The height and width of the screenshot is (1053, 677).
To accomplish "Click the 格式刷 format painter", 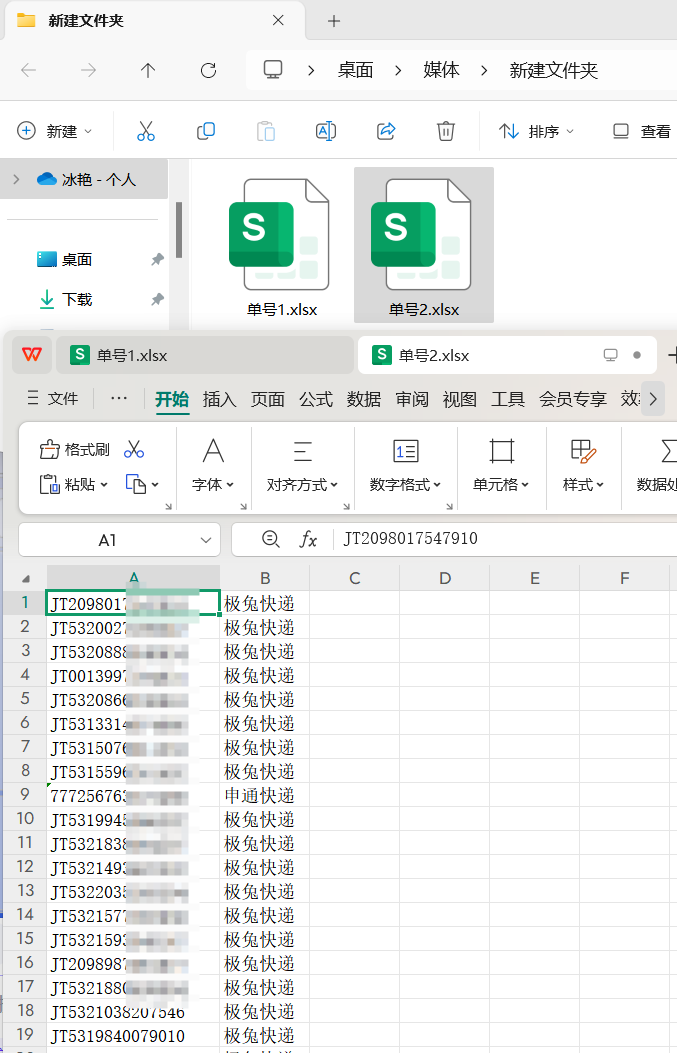I will [75, 449].
